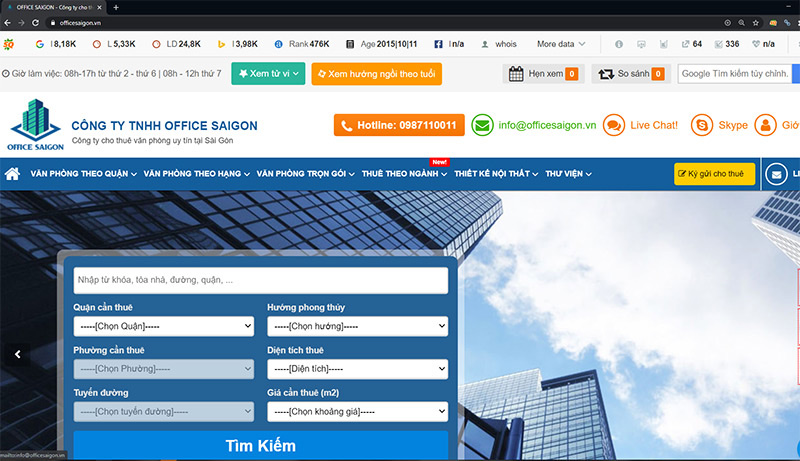Bookmark page with star icon
The height and width of the screenshot is (461, 800).
point(756,22)
